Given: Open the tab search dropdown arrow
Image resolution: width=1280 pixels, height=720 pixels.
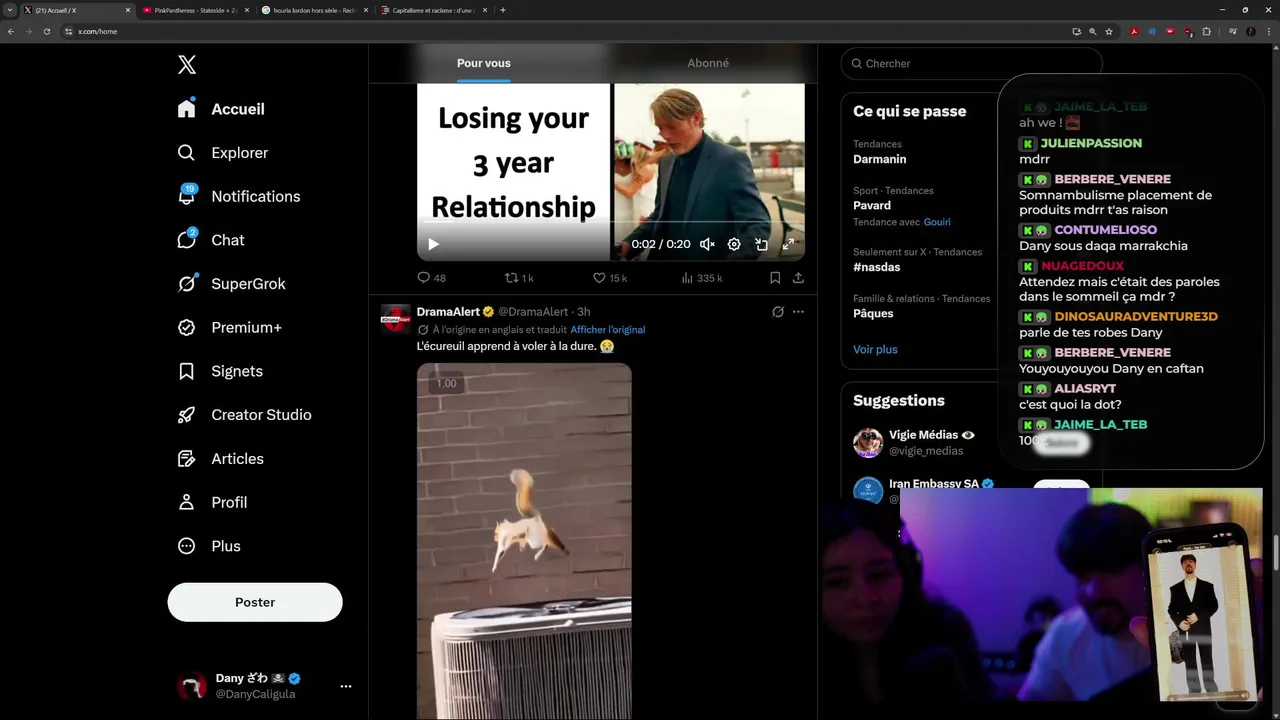Looking at the screenshot, I should (x=10, y=10).
